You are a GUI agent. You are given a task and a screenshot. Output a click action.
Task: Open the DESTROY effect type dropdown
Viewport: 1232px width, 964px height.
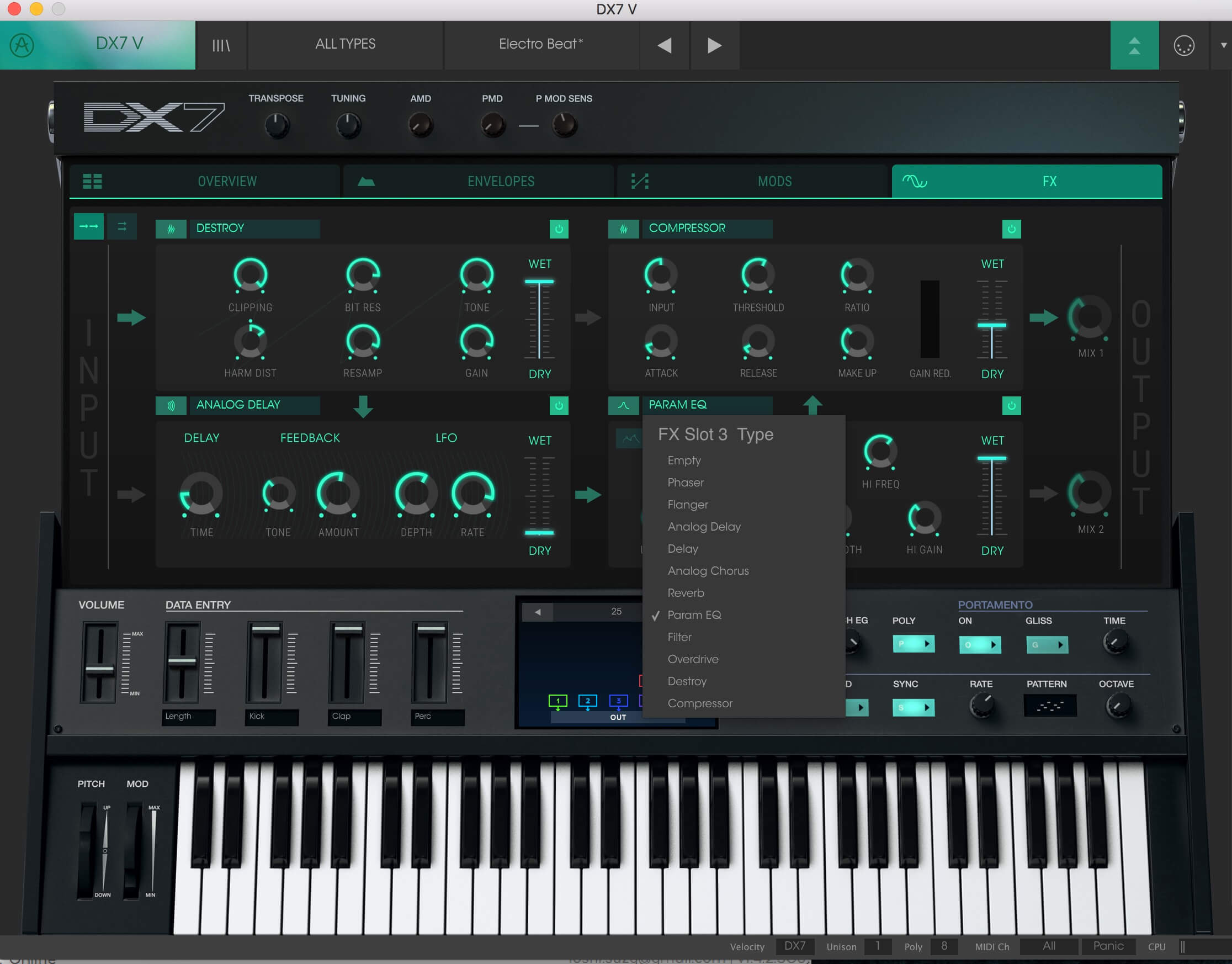(x=254, y=229)
